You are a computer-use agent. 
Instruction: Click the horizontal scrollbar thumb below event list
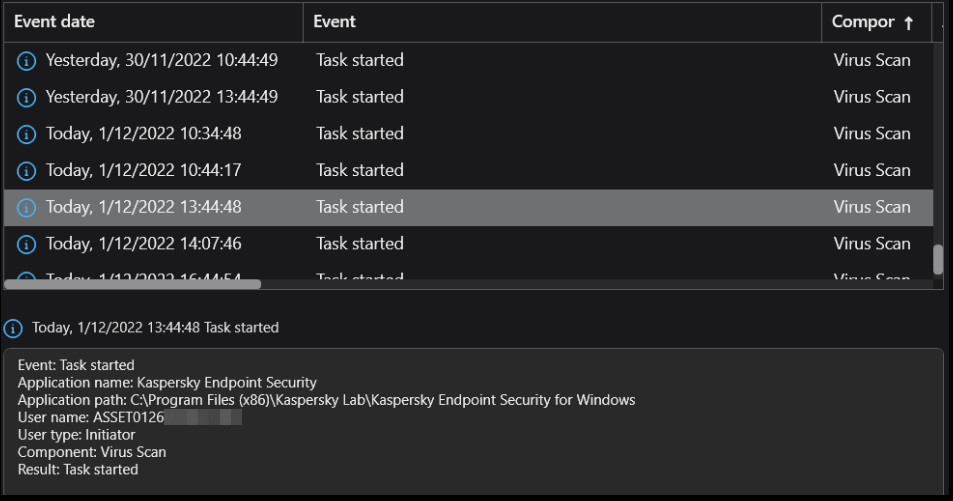point(132,284)
